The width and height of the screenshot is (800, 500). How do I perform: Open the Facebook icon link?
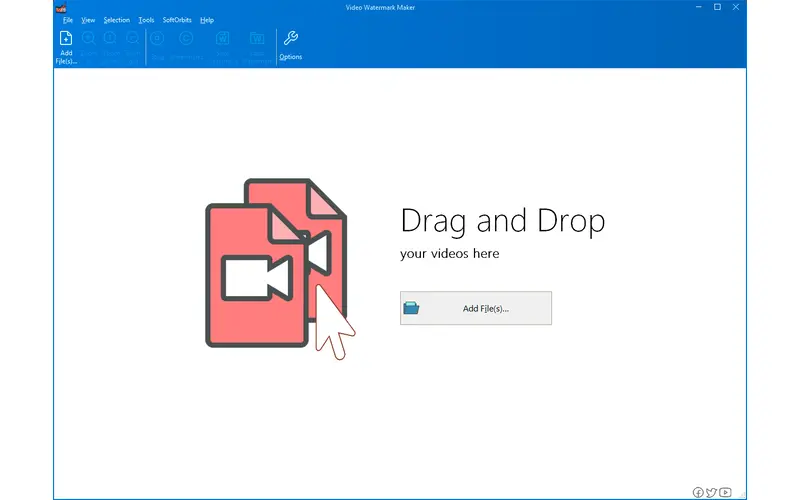point(697,492)
